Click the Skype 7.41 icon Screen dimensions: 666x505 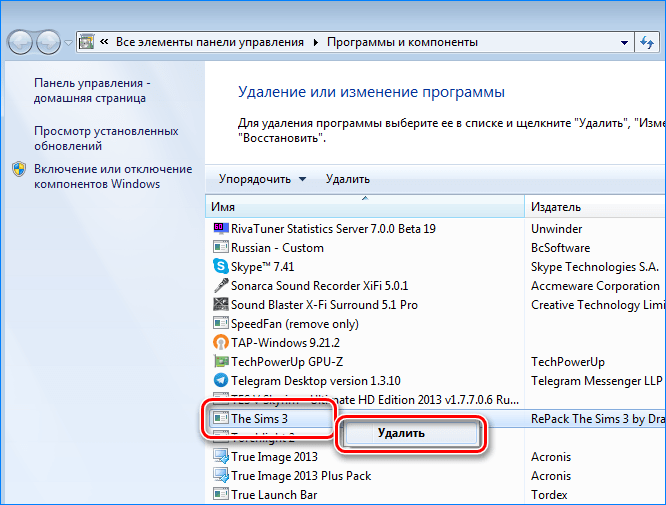click(x=221, y=266)
